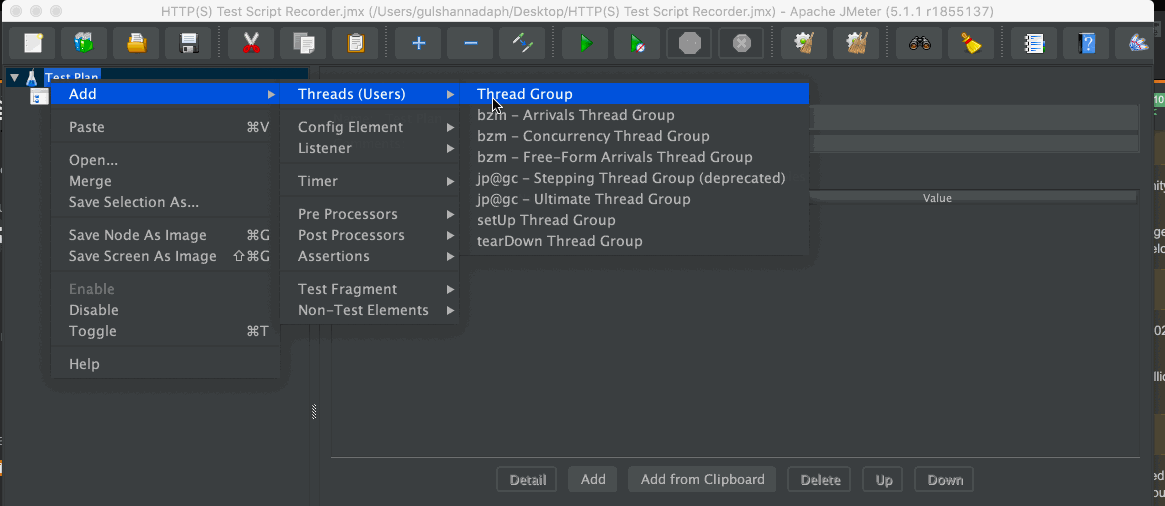The image size is (1165, 506).
Task: Click the Add button below variables table
Action: pyautogui.click(x=593, y=479)
